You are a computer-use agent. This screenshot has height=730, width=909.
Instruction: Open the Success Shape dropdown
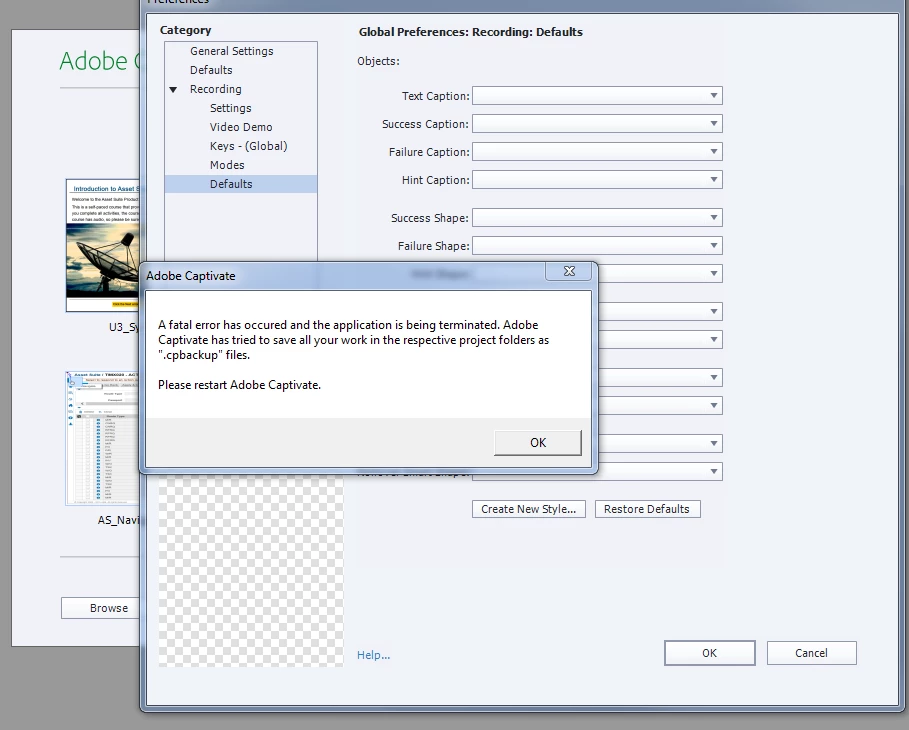pos(597,217)
